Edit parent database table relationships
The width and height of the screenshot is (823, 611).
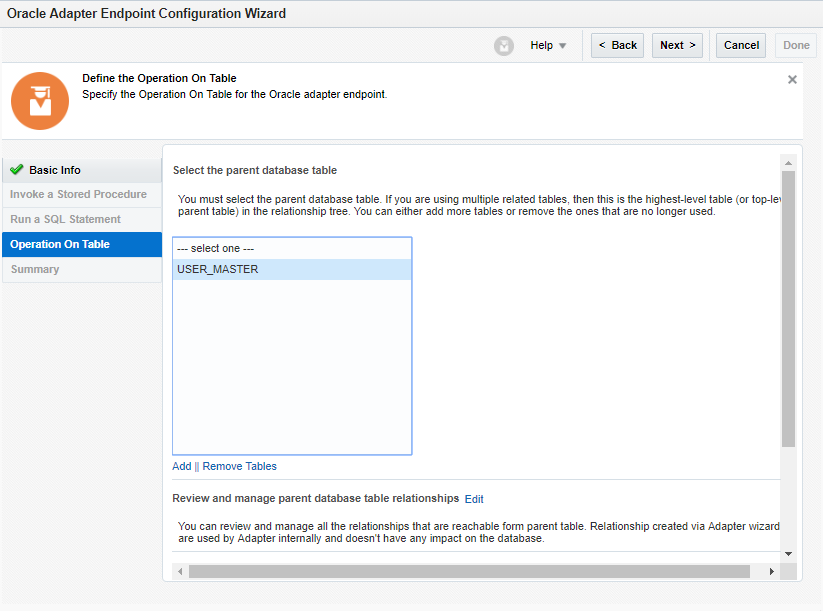click(x=474, y=499)
